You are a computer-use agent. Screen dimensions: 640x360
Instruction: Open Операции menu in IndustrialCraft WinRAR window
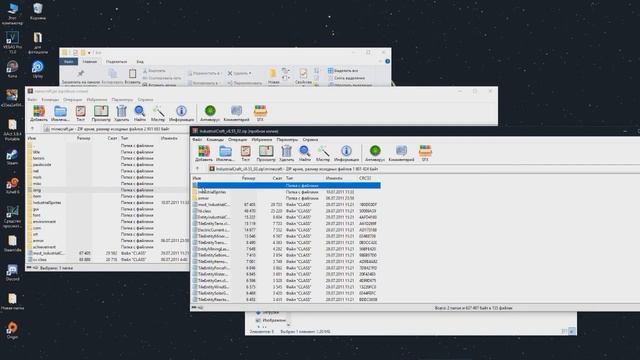[x=237, y=140]
